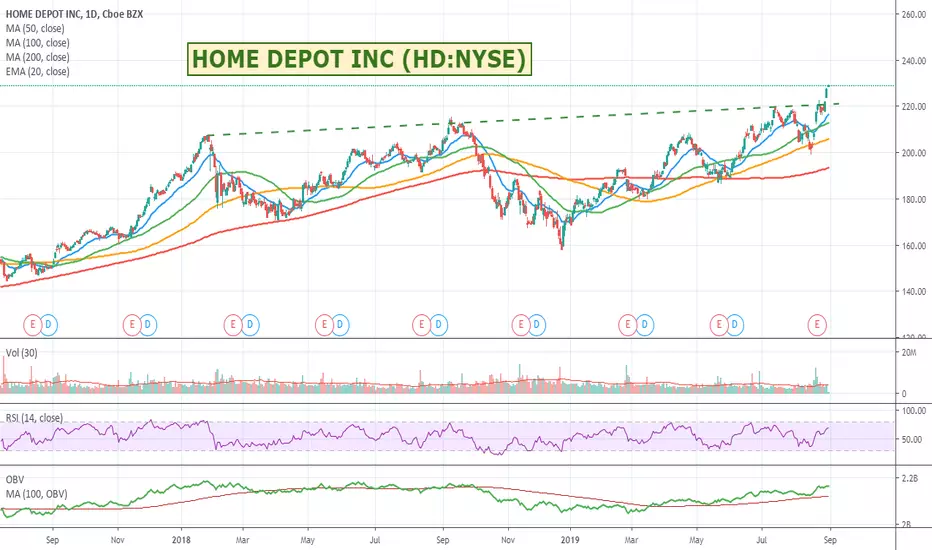Image resolution: width=932 pixels, height=550 pixels.
Task: Click the 160.00 price axis label
Action: 914,246
